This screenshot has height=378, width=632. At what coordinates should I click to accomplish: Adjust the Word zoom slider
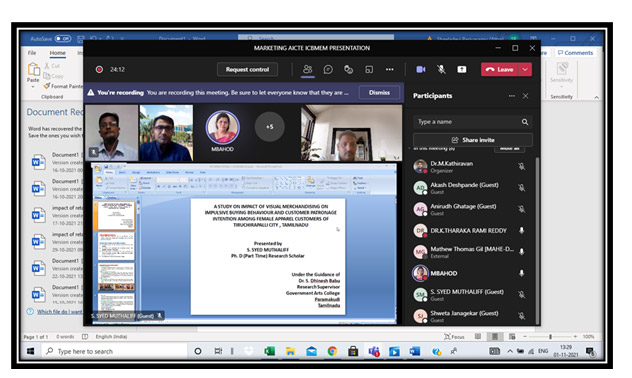550,336
